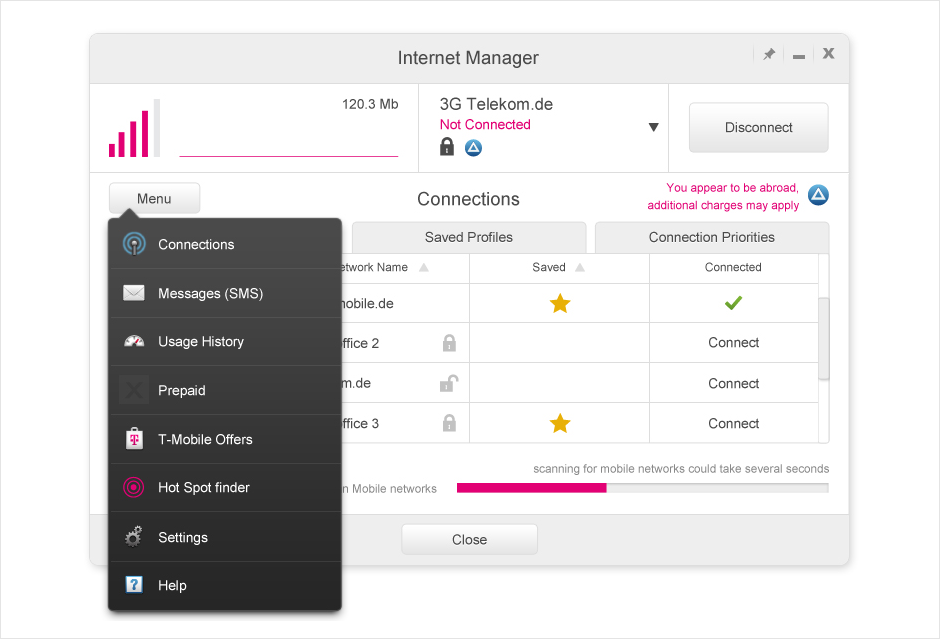This screenshot has height=639, width=940.
Task: Close the window with the X
Action: [828, 53]
